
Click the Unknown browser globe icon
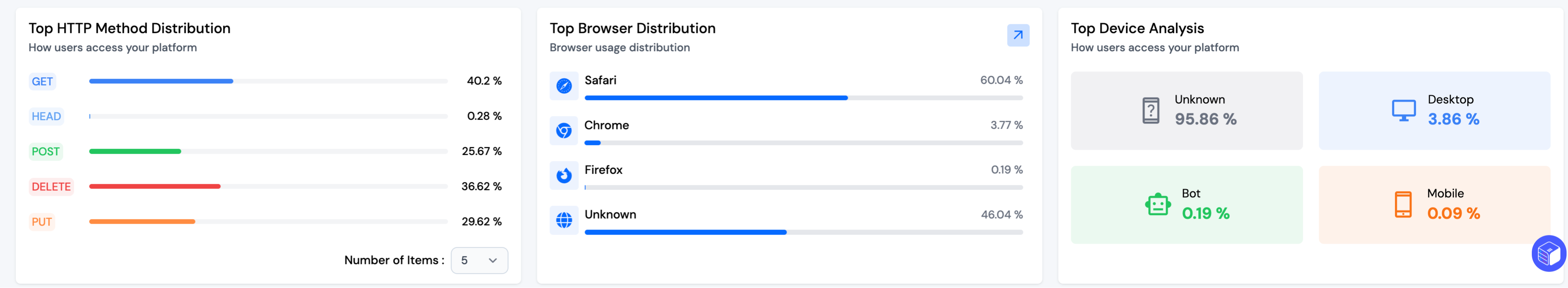(564, 220)
